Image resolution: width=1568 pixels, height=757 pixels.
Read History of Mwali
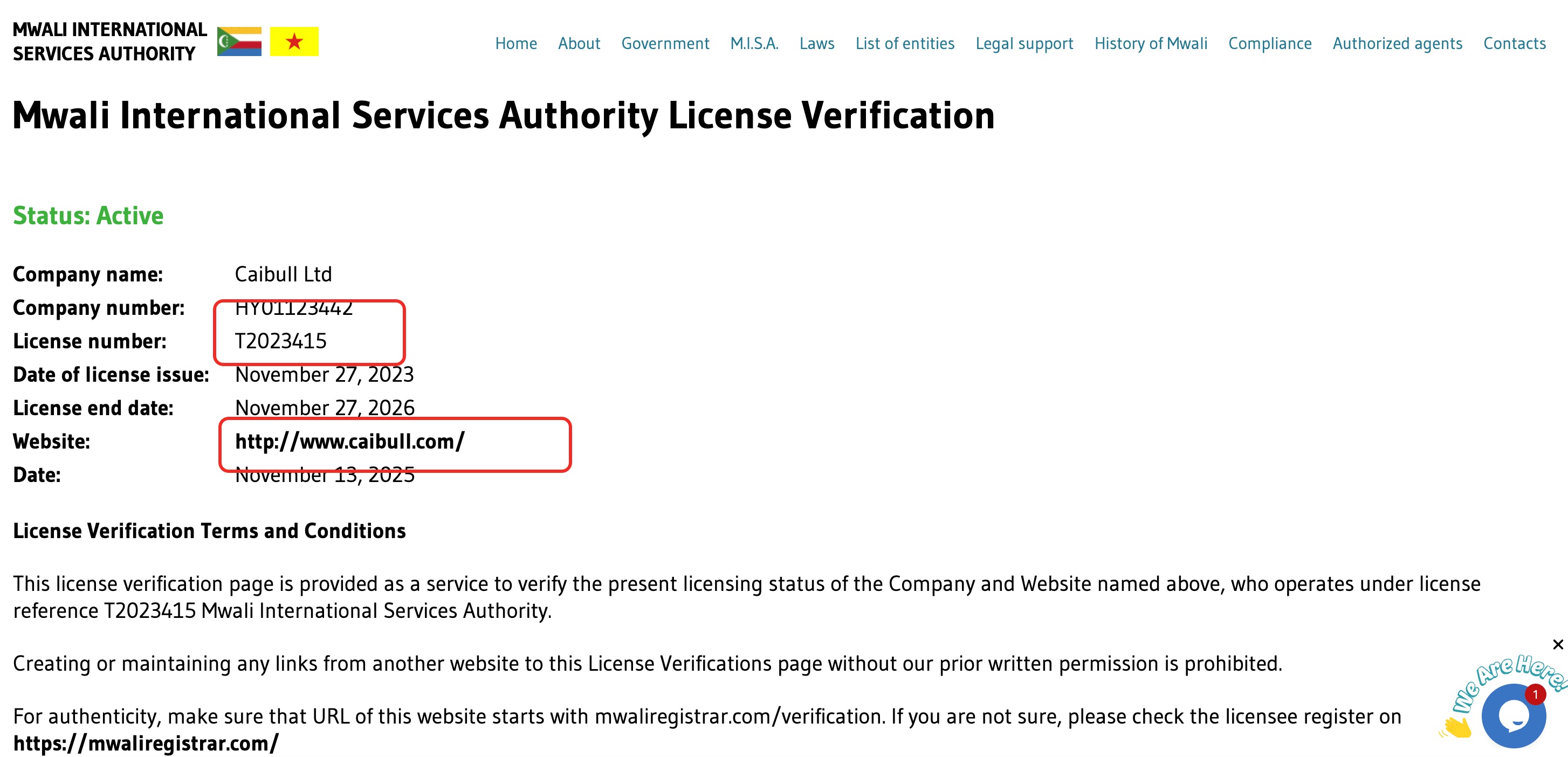coord(1151,43)
